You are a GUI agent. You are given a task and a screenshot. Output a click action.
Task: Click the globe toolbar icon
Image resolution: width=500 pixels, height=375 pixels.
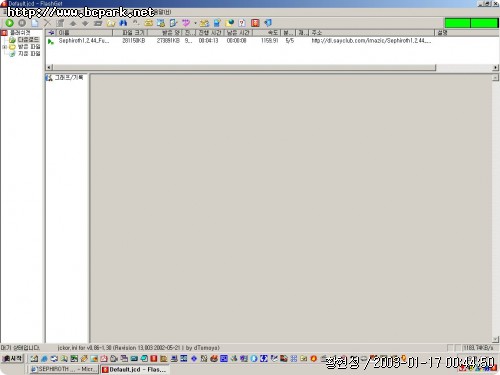[229, 23]
